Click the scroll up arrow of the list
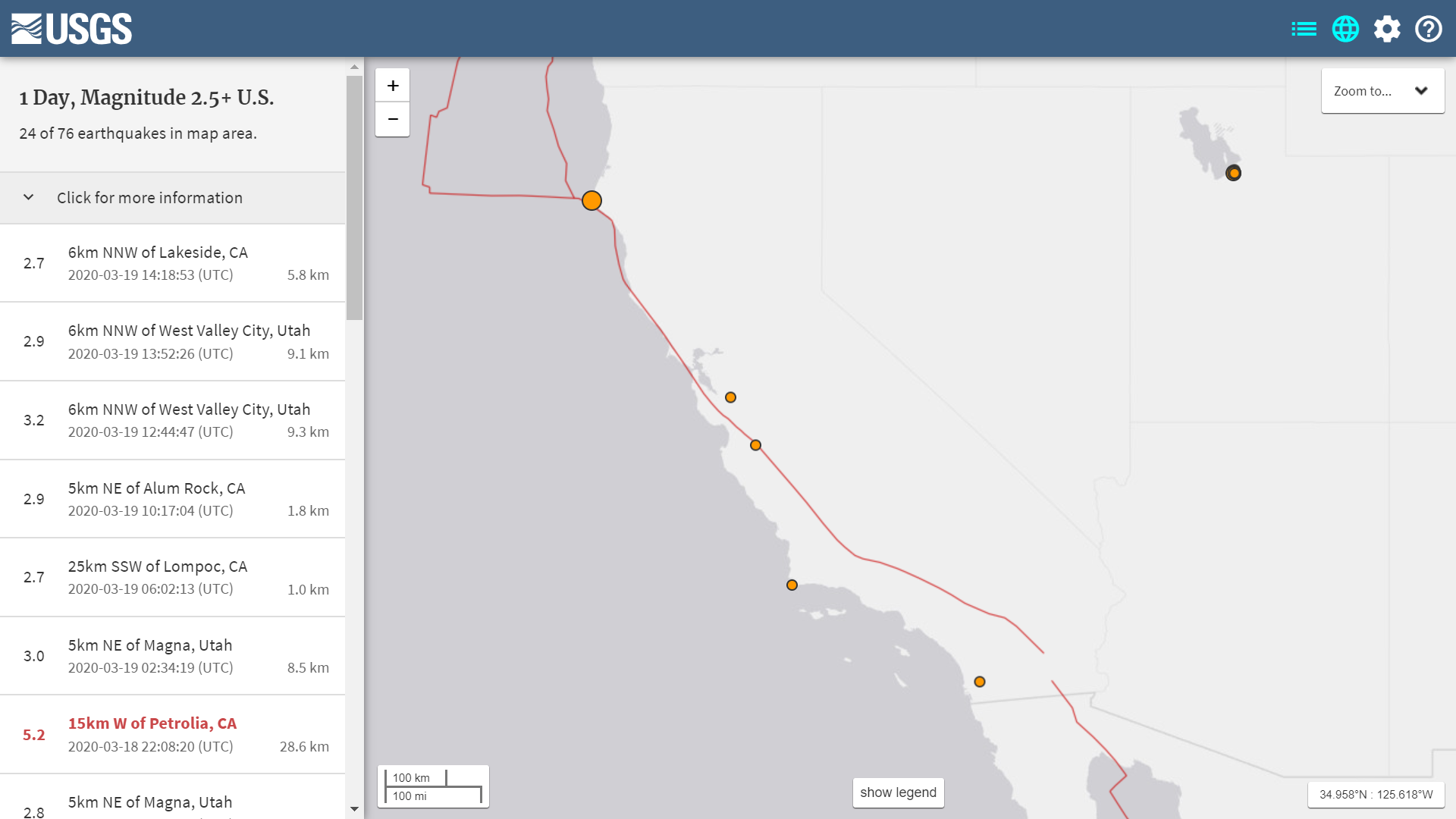 coord(354,67)
